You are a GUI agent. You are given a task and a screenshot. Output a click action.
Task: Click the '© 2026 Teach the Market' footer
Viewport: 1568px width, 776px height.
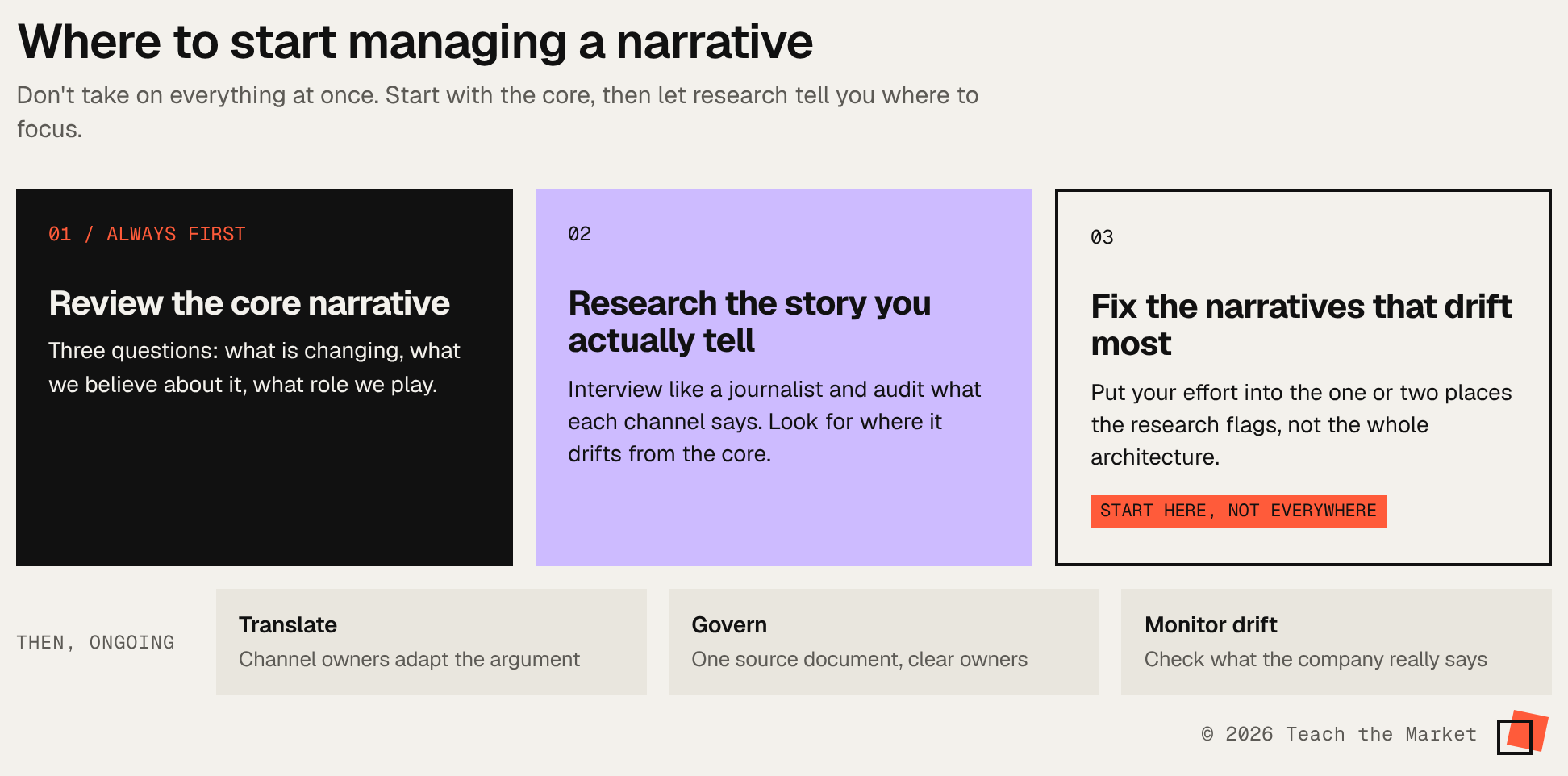[1339, 734]
